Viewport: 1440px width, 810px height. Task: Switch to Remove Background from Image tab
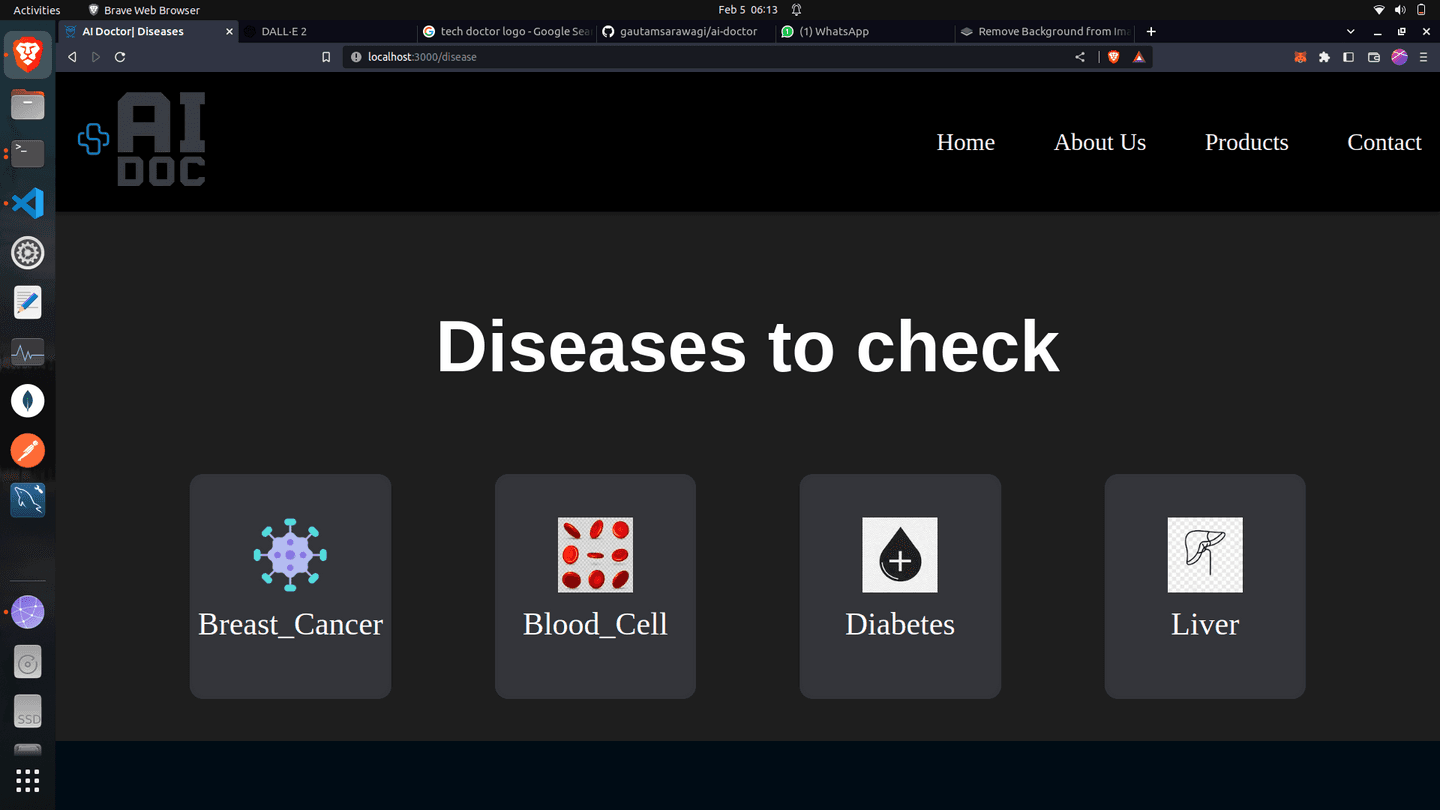[x=1045, y=31]
